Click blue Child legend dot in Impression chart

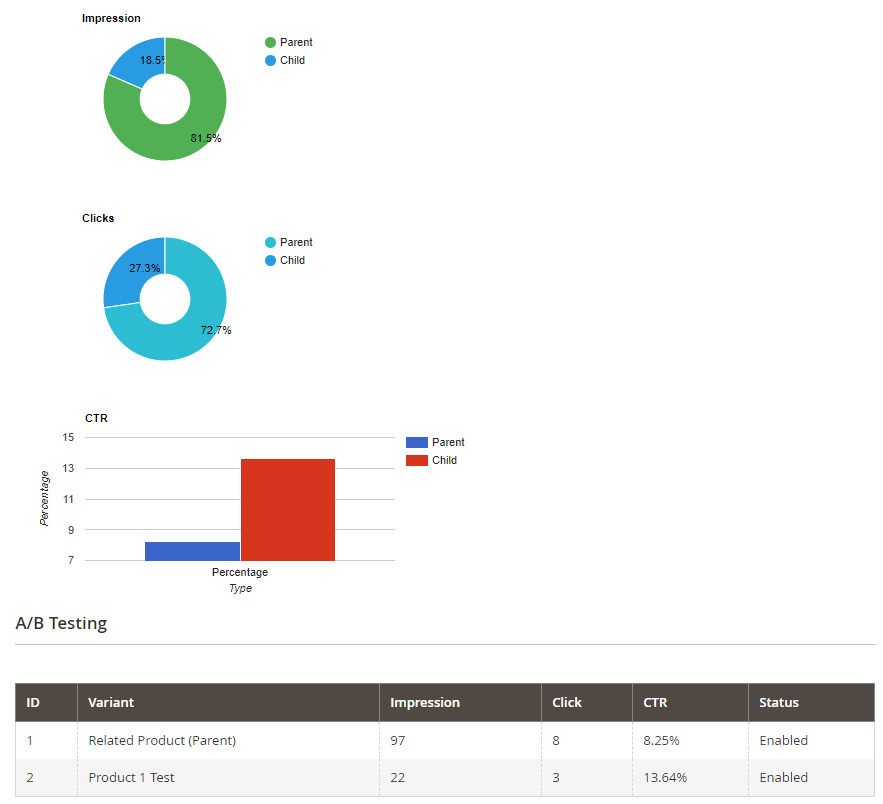[270, 61]
